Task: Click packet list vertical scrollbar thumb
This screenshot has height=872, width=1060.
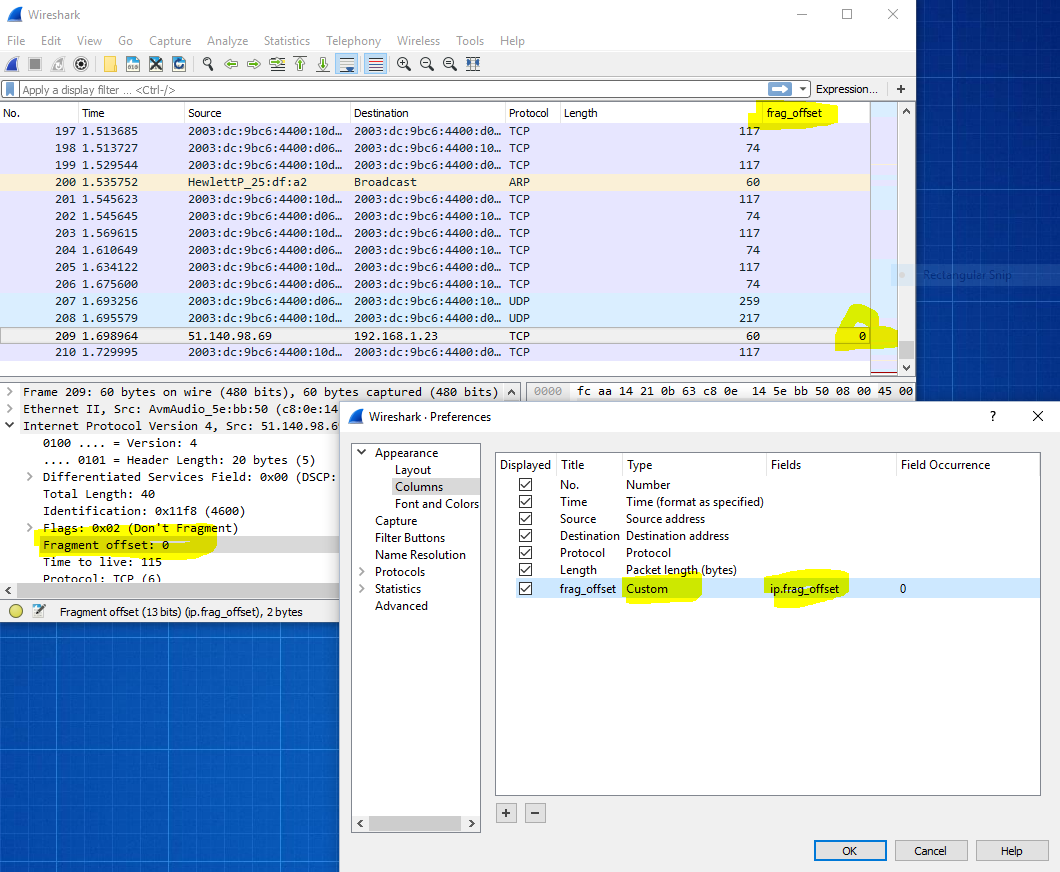Action: pyautogui.click(x=907, y=349)
